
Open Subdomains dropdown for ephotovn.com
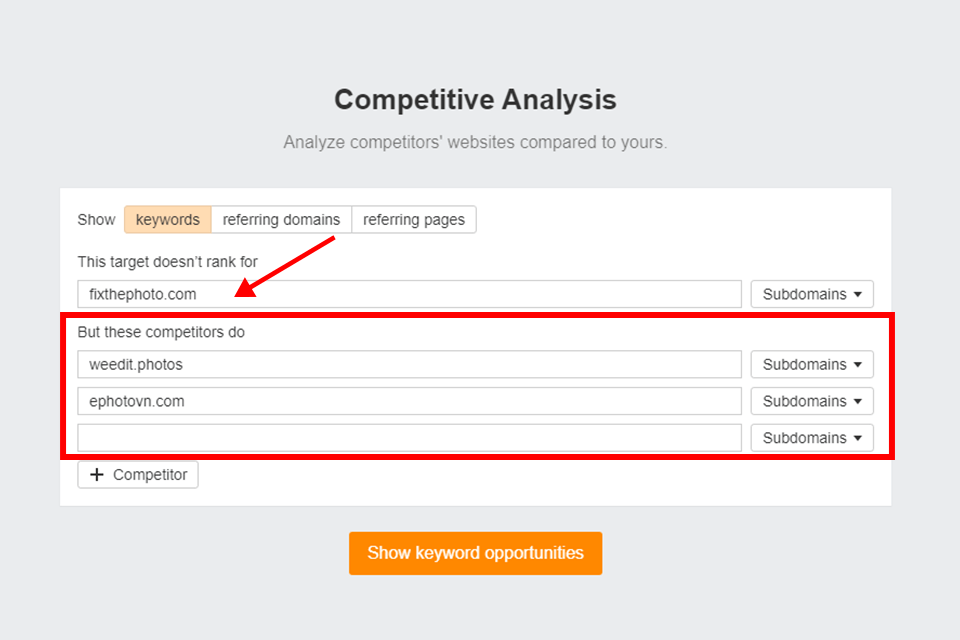(812, 401)
